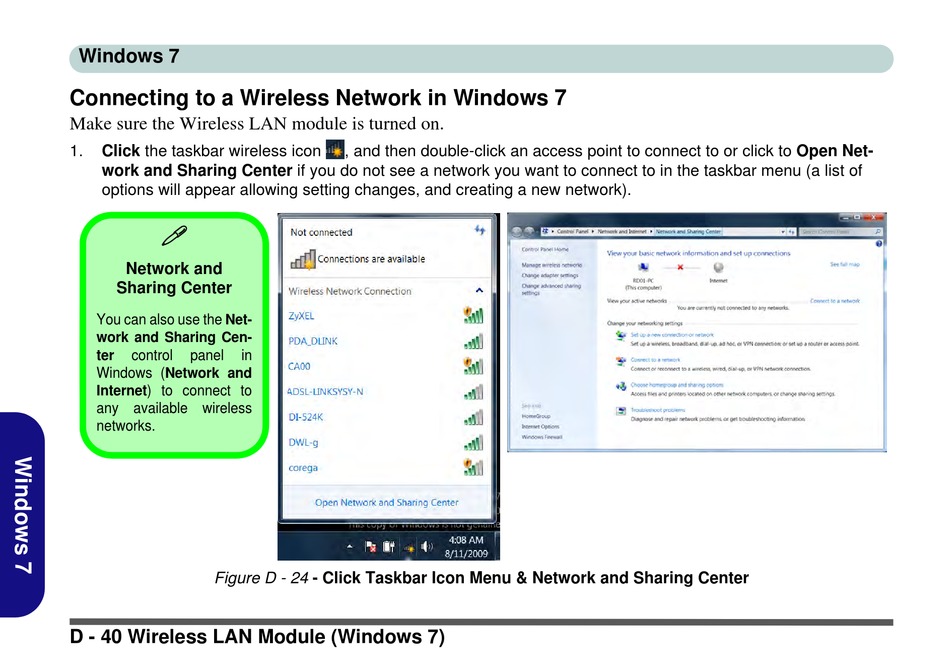
Task: Click the Action Center flag tray icon
Action: click(370, 547)
